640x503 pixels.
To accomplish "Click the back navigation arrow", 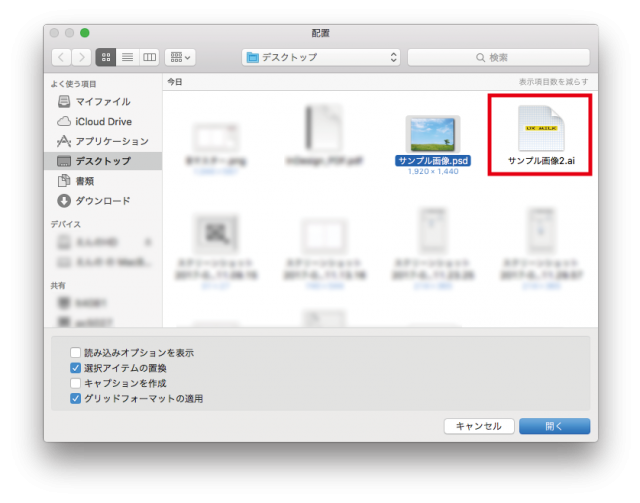I will [x=61, y=58].
